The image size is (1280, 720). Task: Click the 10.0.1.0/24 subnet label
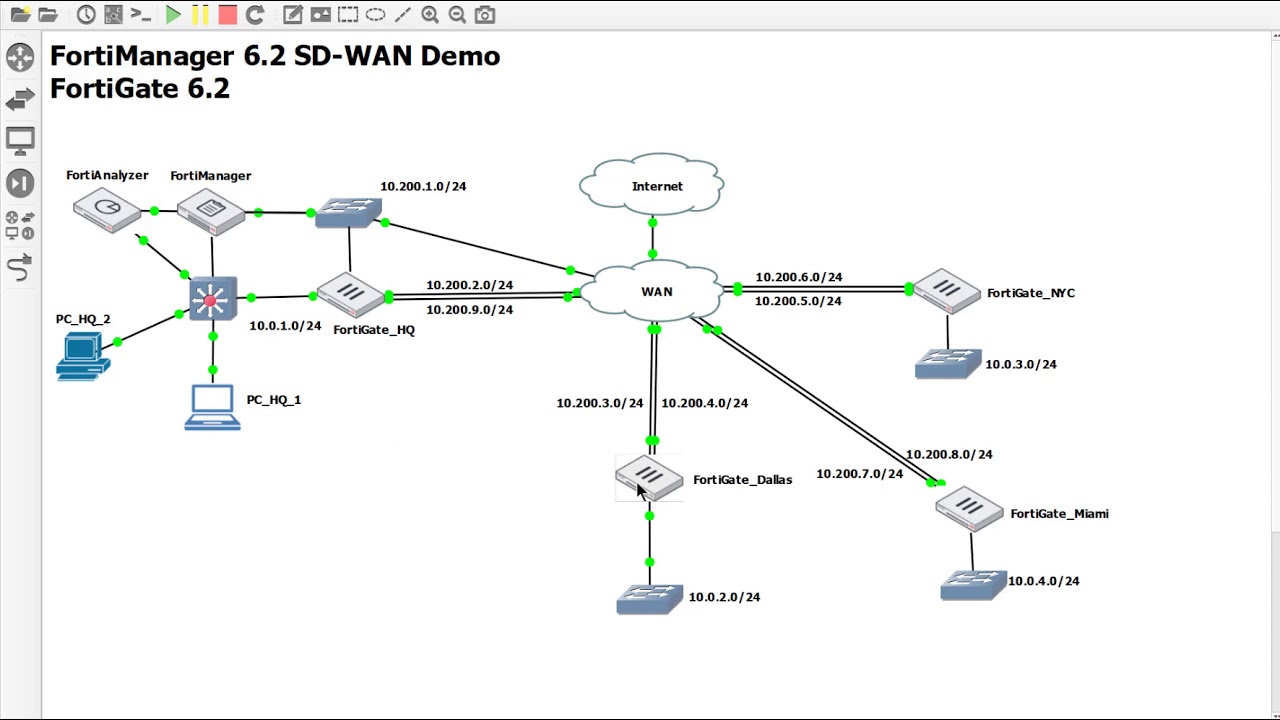285,326
